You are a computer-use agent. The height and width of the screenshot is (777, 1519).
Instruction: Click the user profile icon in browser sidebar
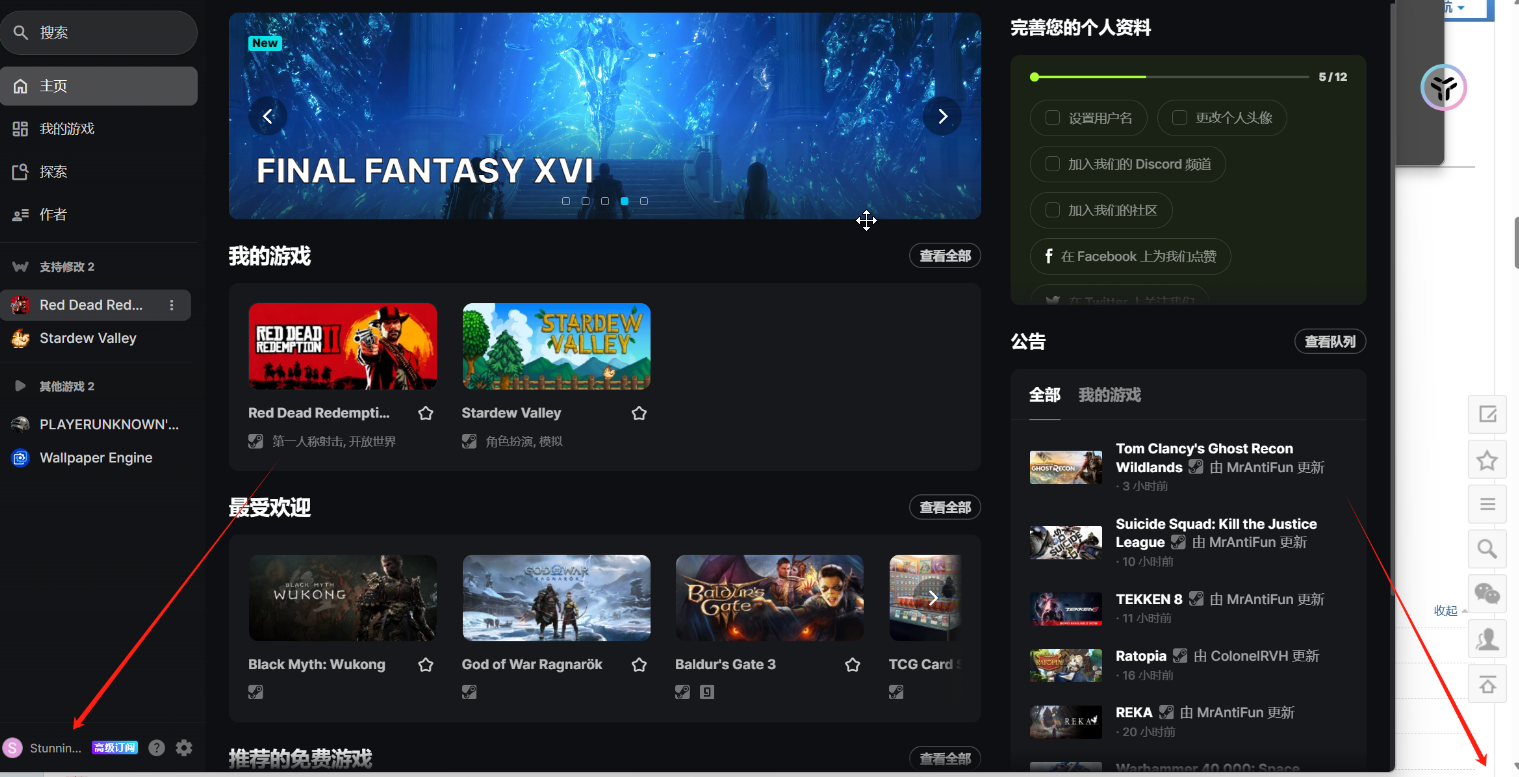[x=1487, y=640]
